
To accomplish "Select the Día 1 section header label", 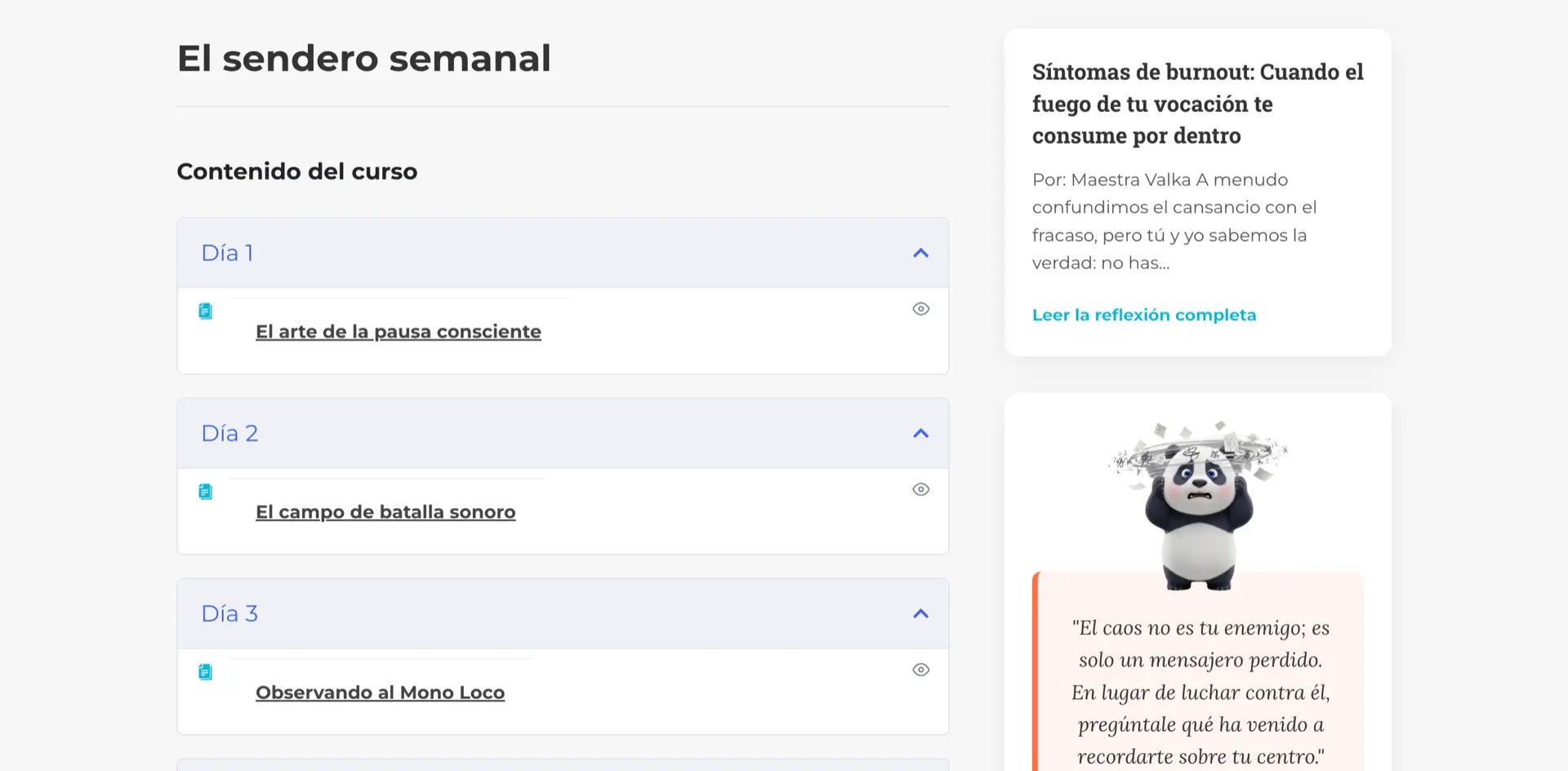I will click(227, 253).
